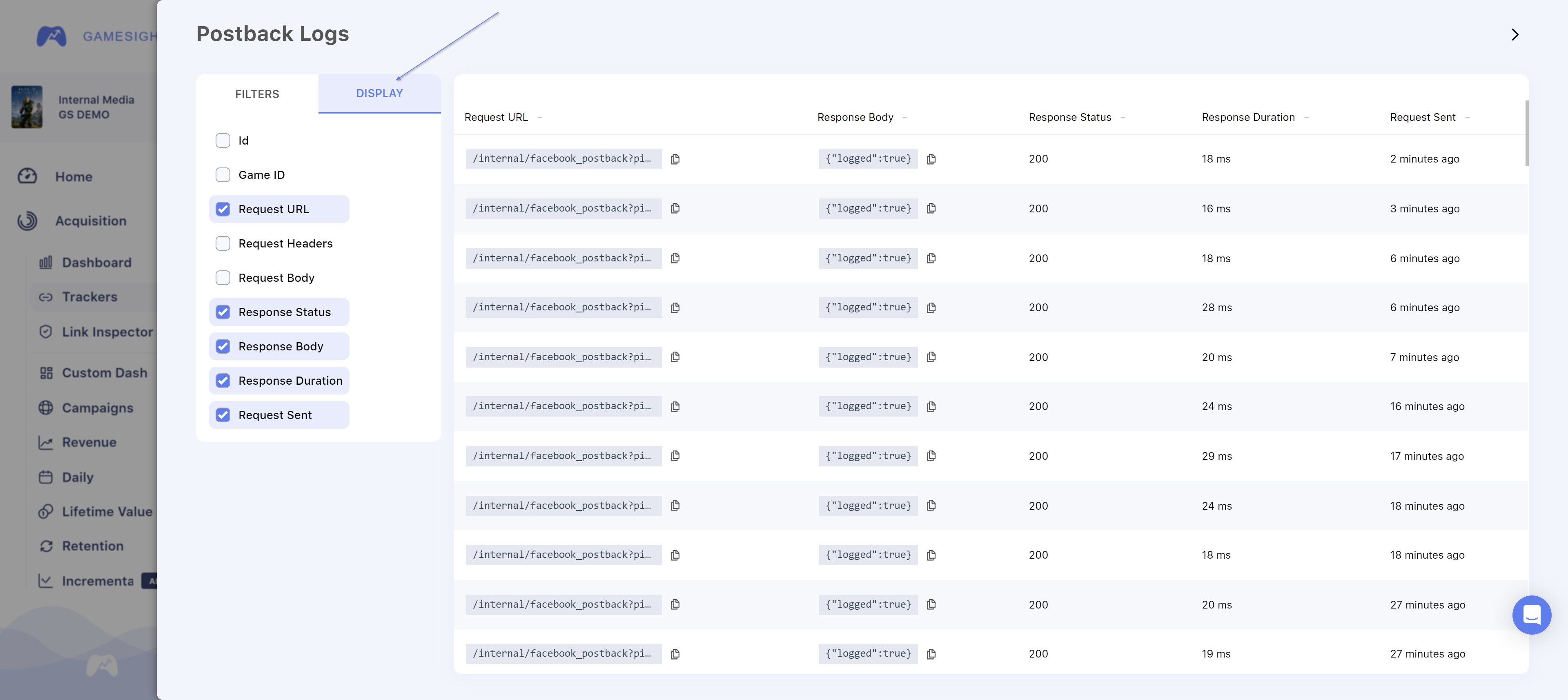Sort by Request Sent column indicator
The height and width of the screenshot is (700, 1568).
pyautogui.click(x=1467, y=118)
